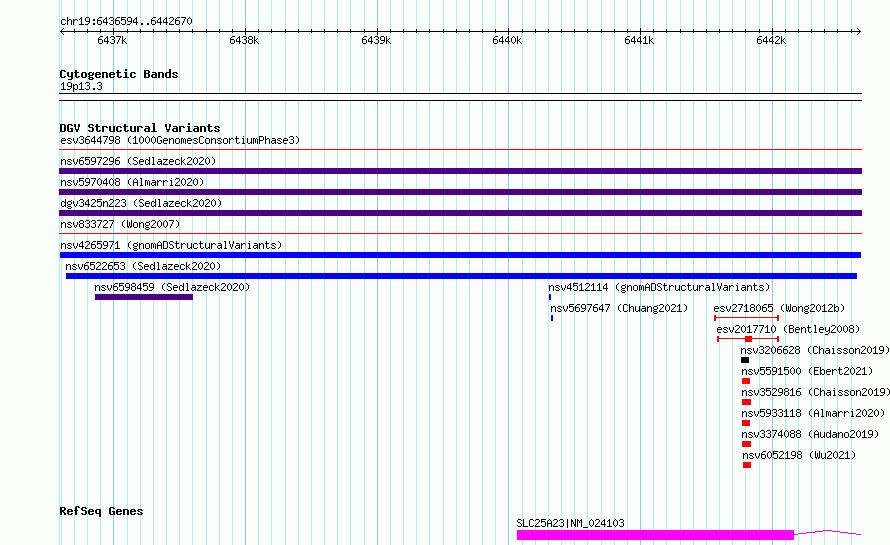Viewport: 890px width, 545px height.
Task: Click the 6438k ruler tick label
Action: [x=244, y=40]
